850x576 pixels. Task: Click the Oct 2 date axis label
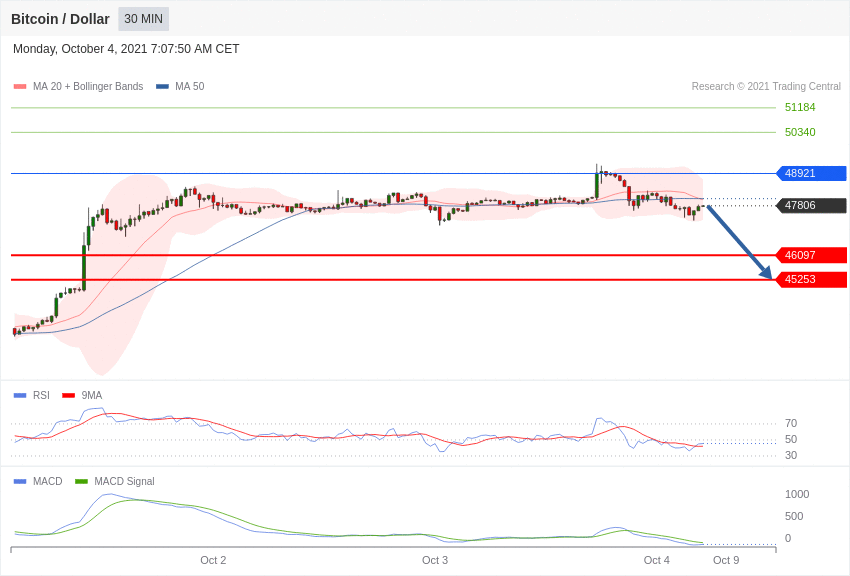[213, 560]
